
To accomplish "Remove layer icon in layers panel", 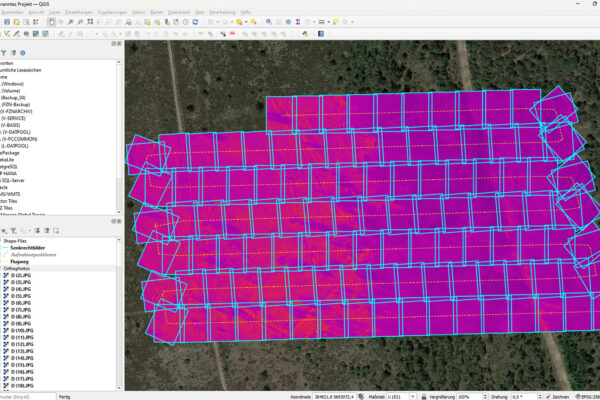I will pos(56,231).
